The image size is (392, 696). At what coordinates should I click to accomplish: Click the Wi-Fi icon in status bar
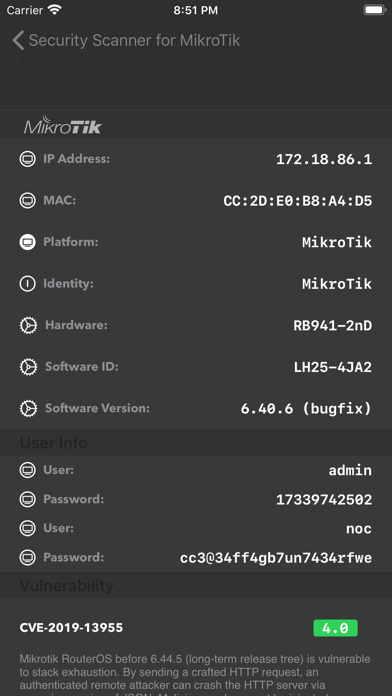pyautogui.click(x=55, y=10)
